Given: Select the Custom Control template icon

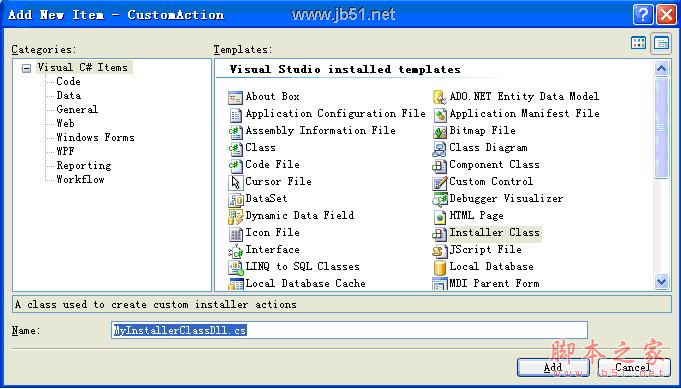Looking at the screenshot, I should click(x=440, y=182).
